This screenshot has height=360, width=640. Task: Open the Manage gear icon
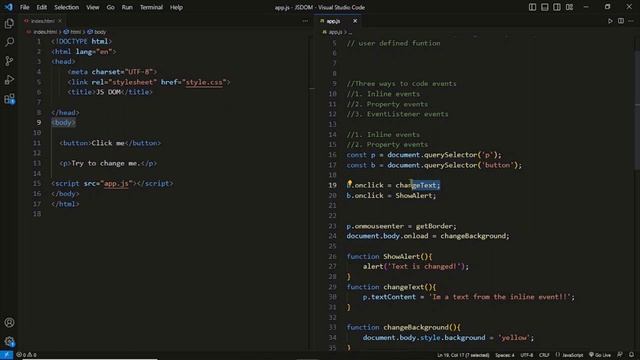9,341
